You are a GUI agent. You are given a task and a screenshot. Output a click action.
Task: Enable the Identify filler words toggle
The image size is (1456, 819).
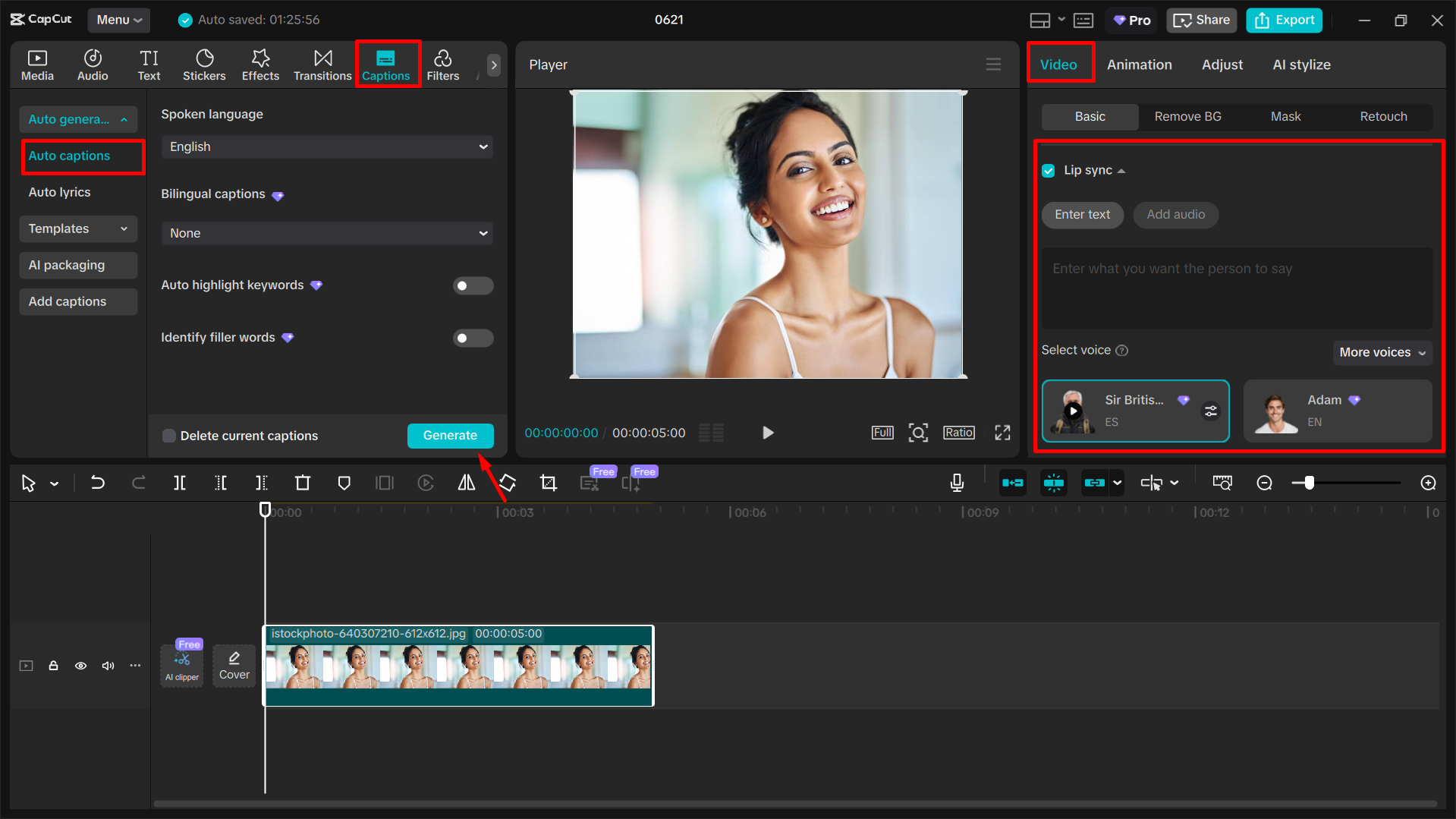(473, 338)
